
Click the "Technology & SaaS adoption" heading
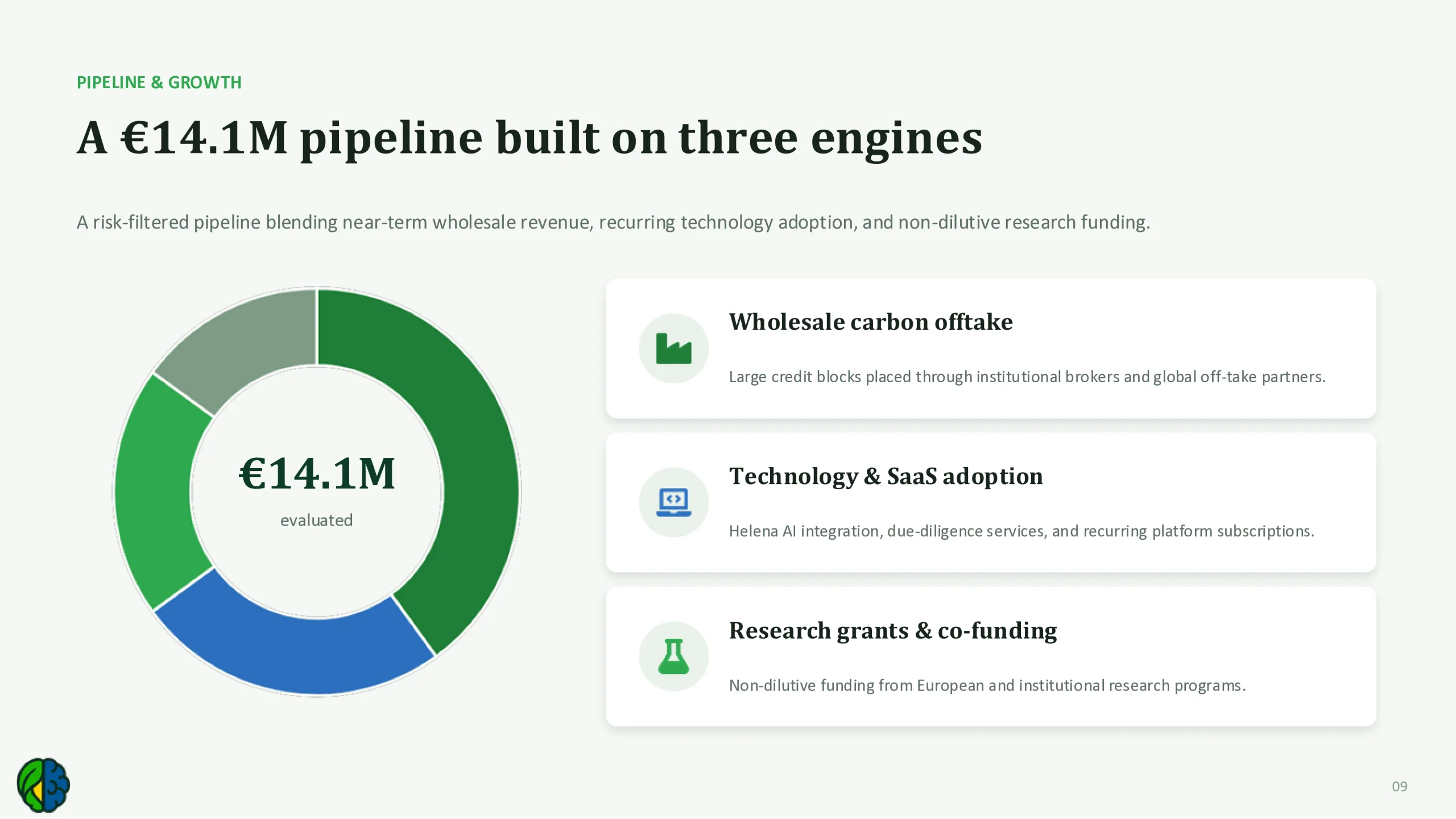pos(886,476)
